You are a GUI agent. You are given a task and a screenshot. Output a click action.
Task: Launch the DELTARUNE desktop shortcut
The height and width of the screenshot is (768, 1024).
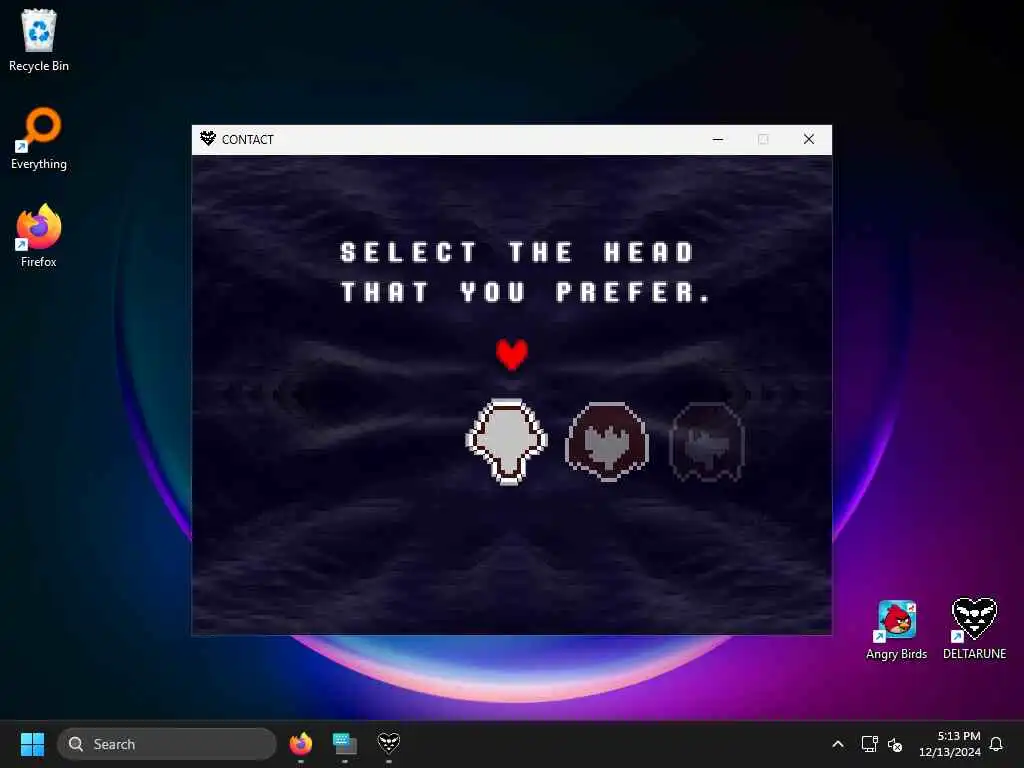click(x=974, y=628)
